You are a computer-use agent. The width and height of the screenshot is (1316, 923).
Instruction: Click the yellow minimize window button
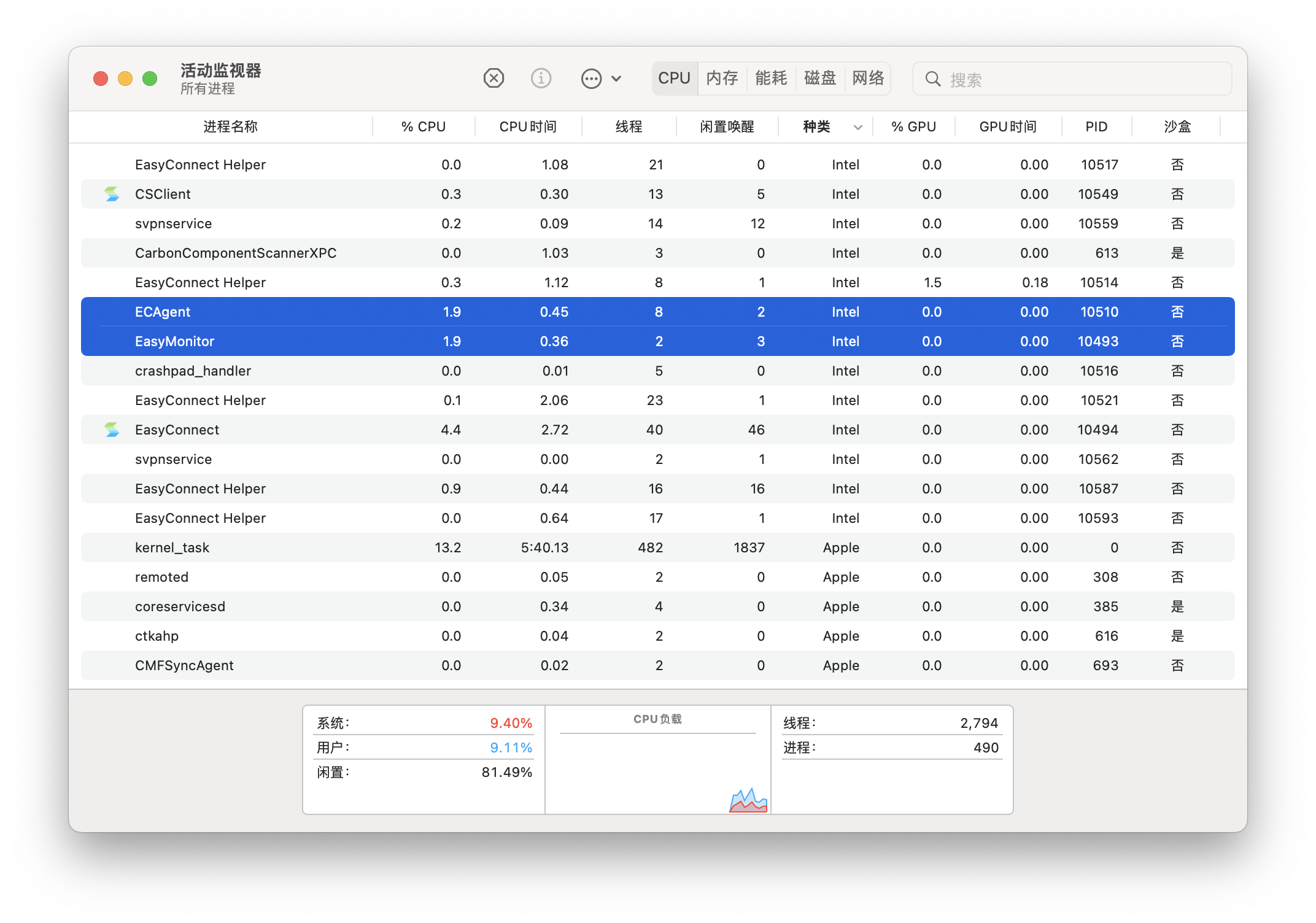click(x=125, y=79)
